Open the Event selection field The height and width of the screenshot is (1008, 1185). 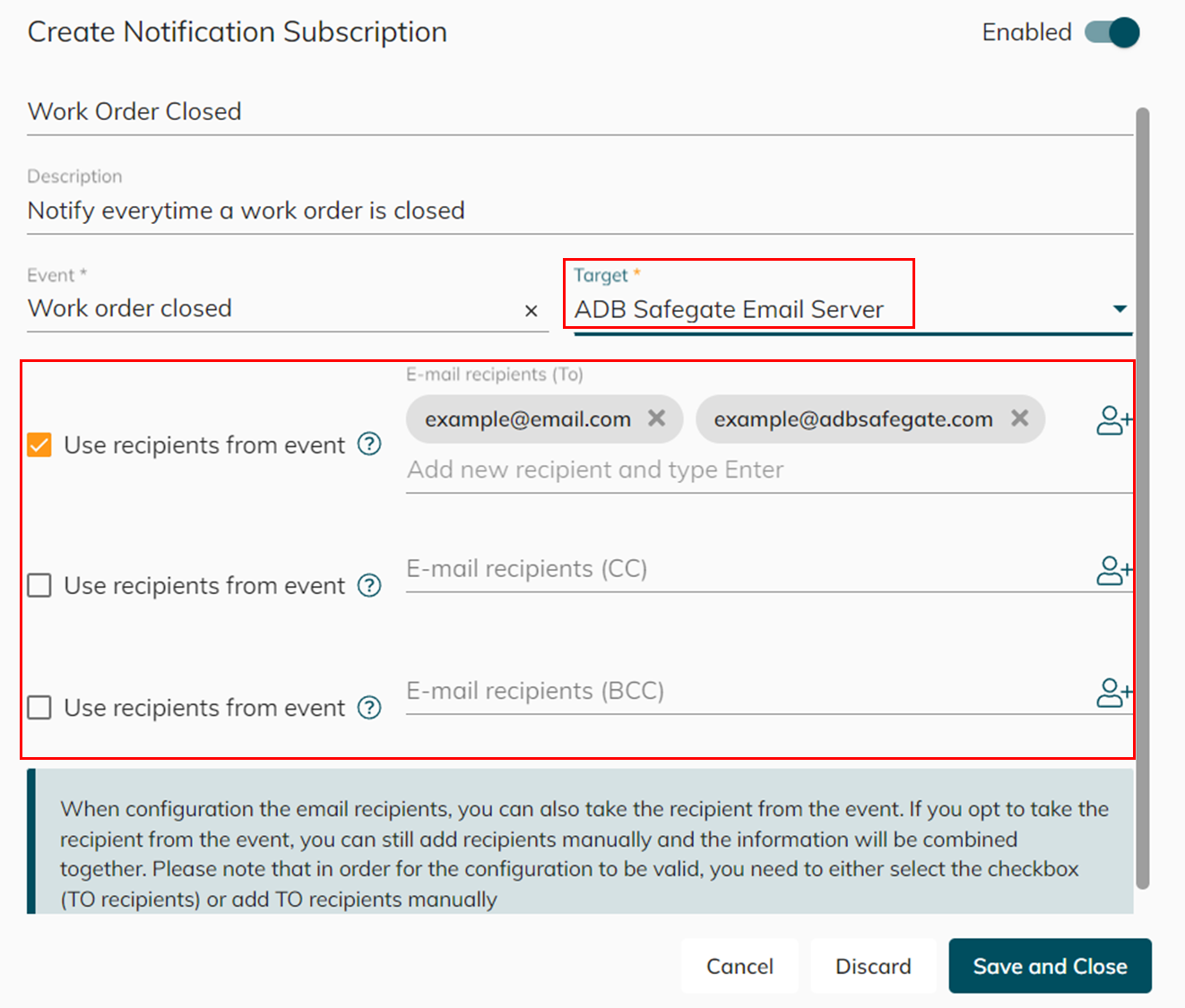tap(269, 309)
